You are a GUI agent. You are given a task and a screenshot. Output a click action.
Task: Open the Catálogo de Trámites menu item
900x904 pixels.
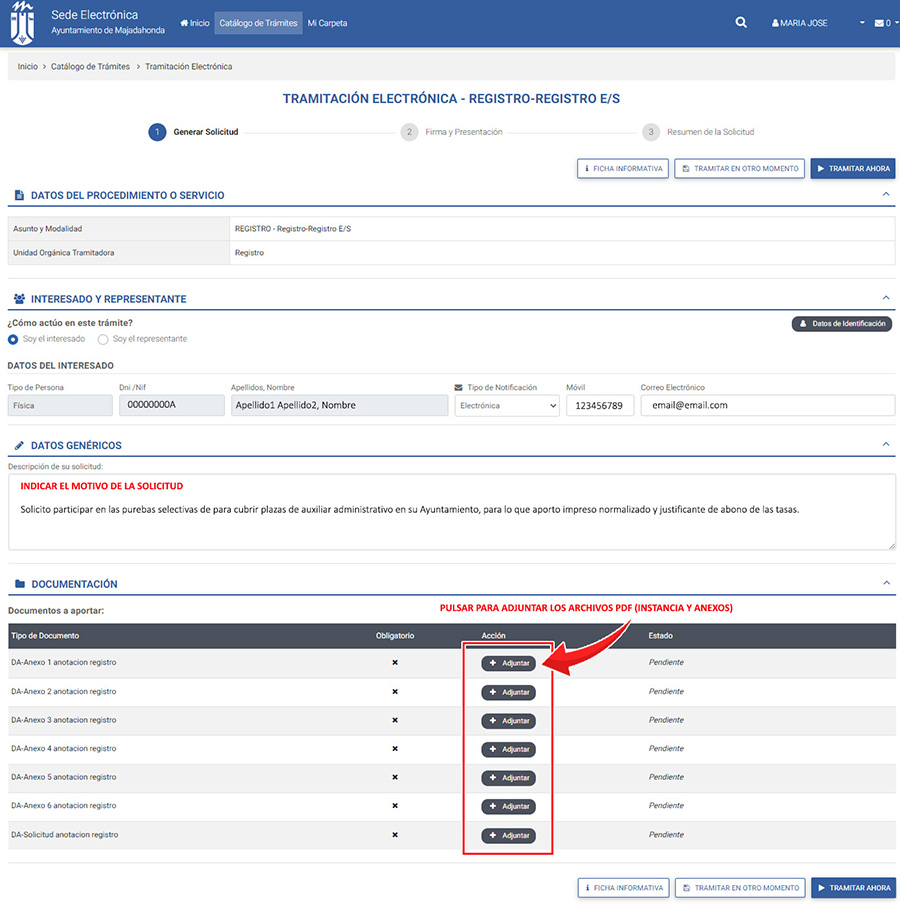pyautogui.click(x=257, y=22)
